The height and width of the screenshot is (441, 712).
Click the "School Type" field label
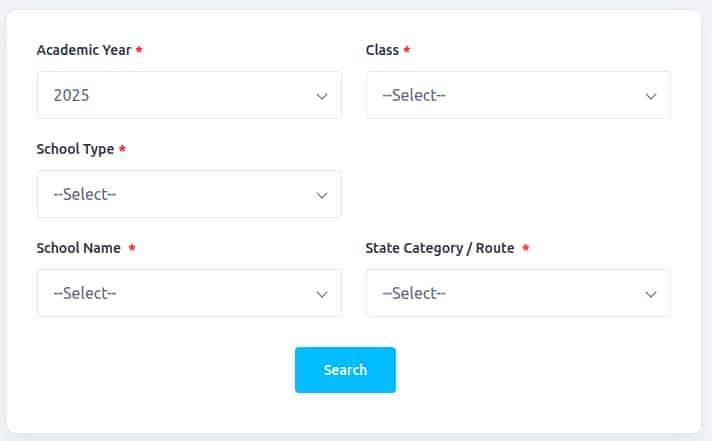pyautogui.click(x=75, y=149)
